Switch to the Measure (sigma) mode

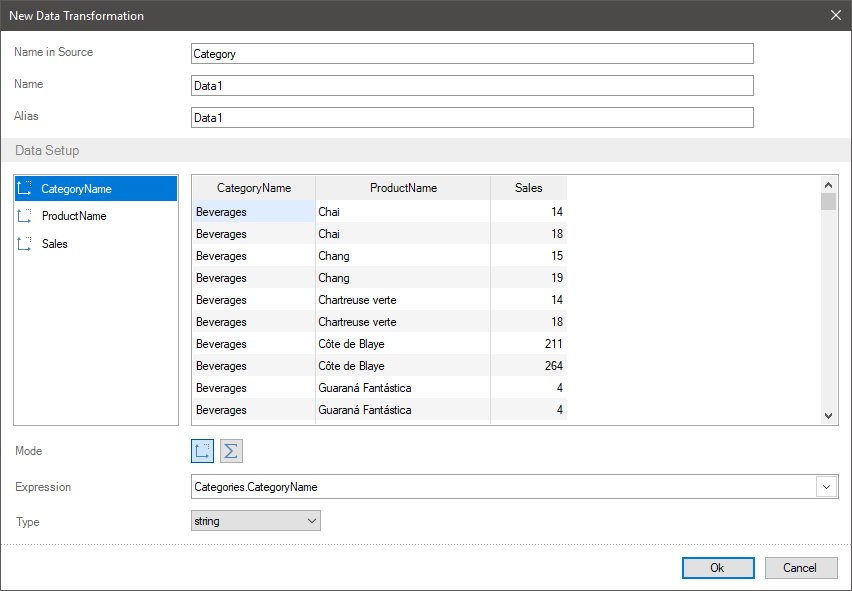point(231,451)
